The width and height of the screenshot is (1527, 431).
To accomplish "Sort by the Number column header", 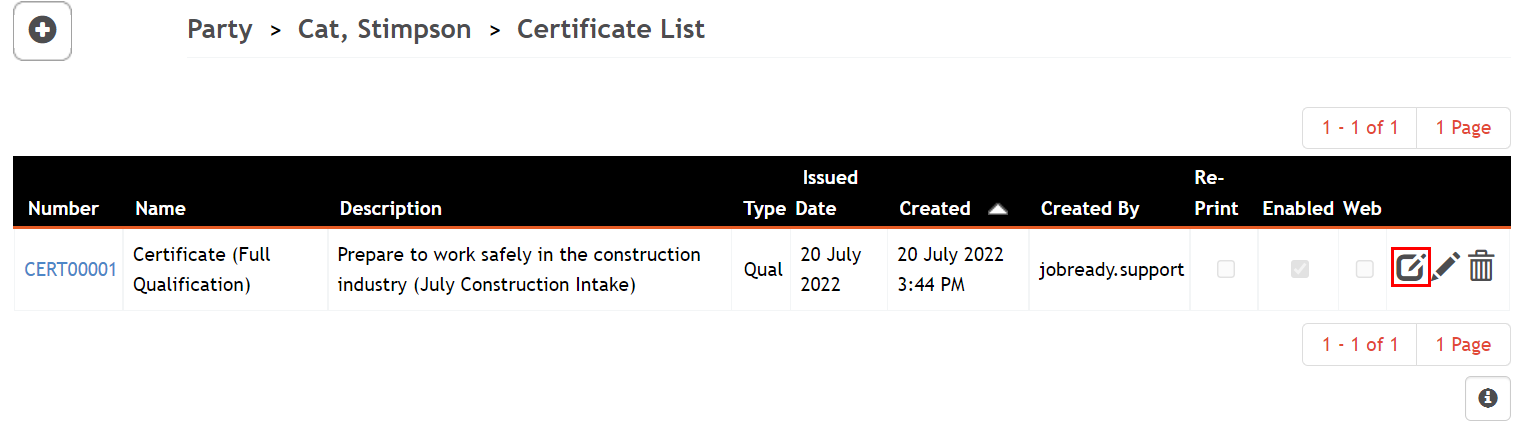I will click(x=63, y=209).
